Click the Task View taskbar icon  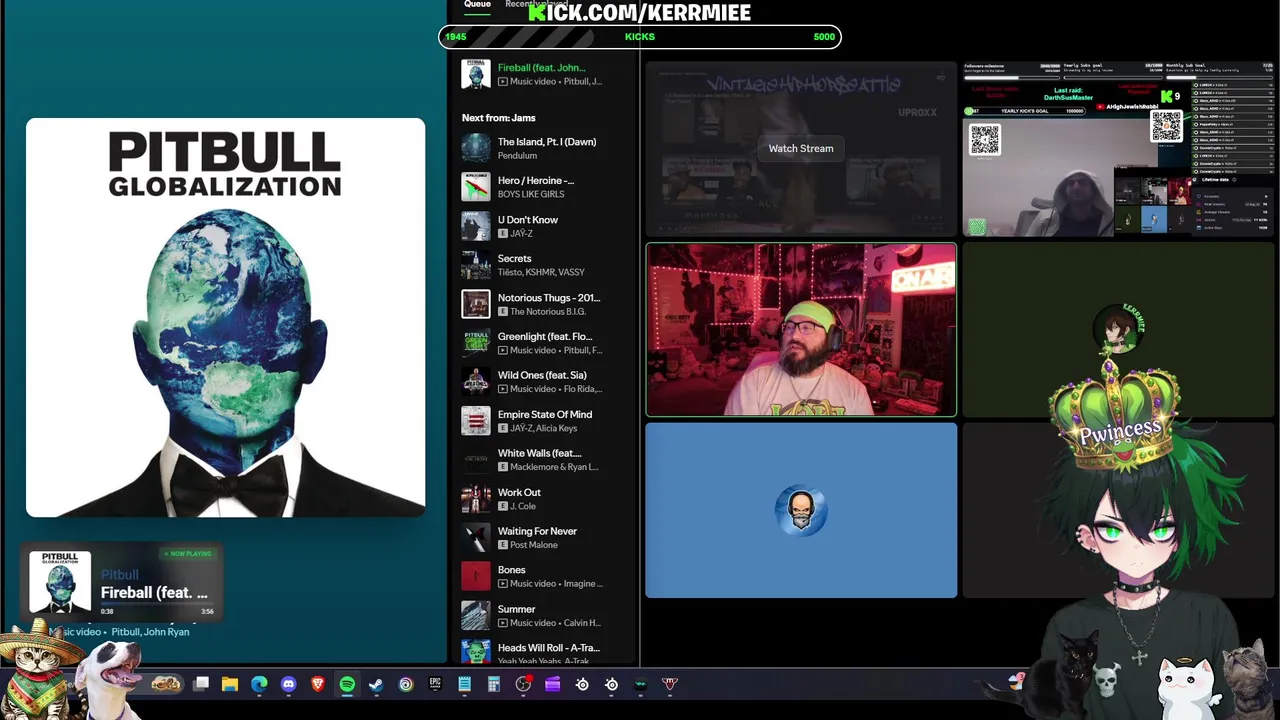click(201, 684)
